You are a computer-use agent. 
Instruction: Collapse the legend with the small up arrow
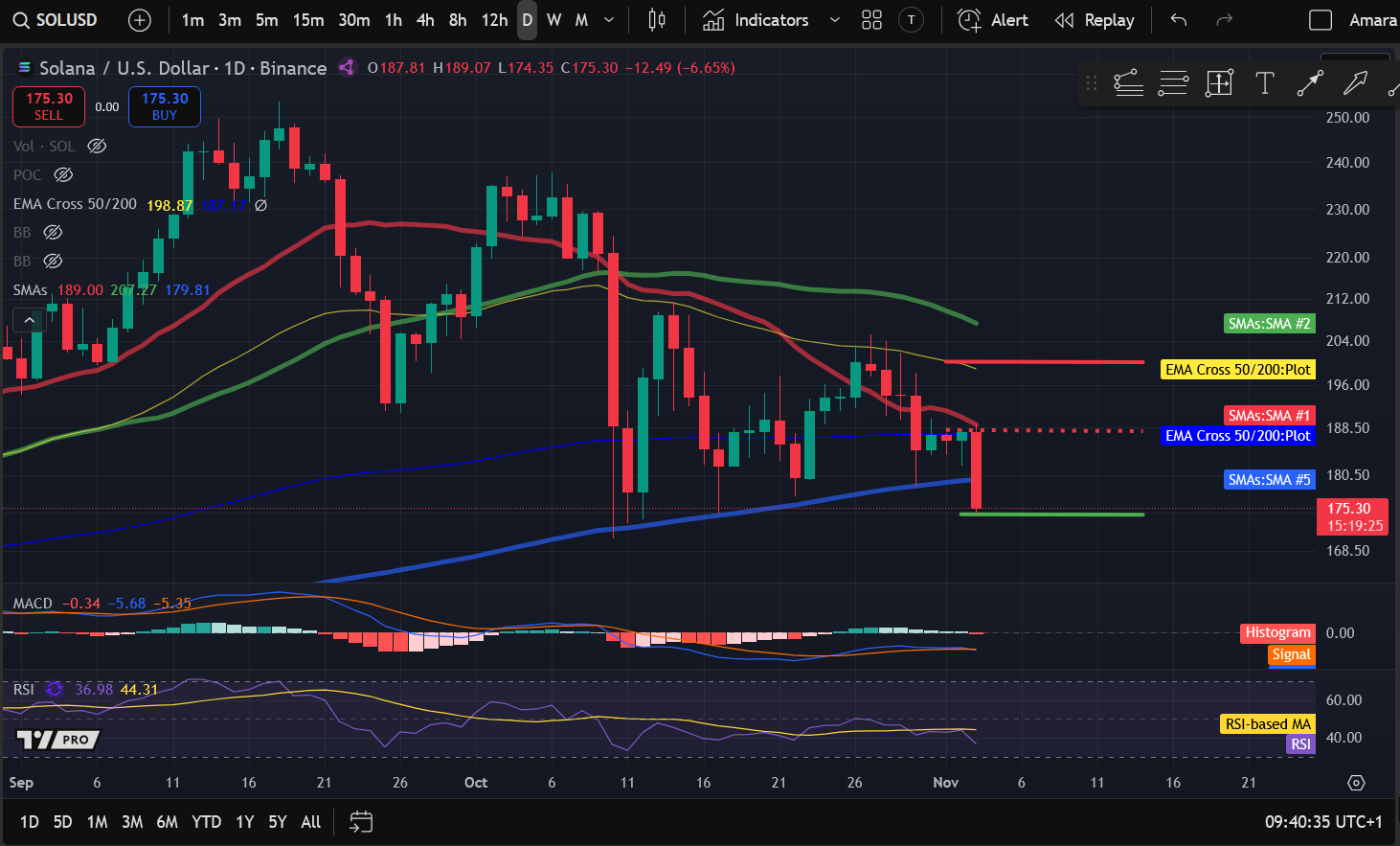point(29,319)
